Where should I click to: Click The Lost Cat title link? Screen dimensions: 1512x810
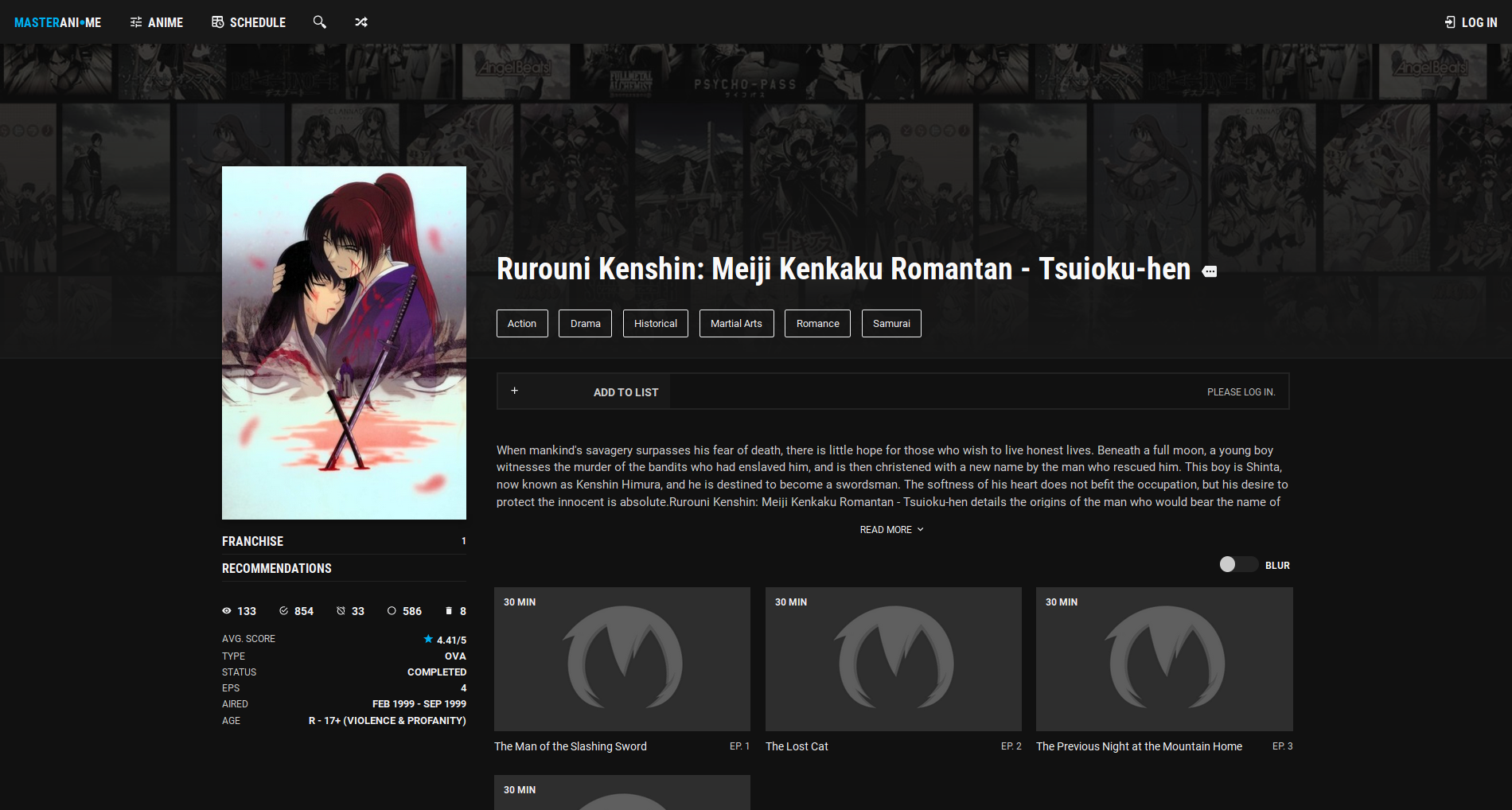coord(797,746)
